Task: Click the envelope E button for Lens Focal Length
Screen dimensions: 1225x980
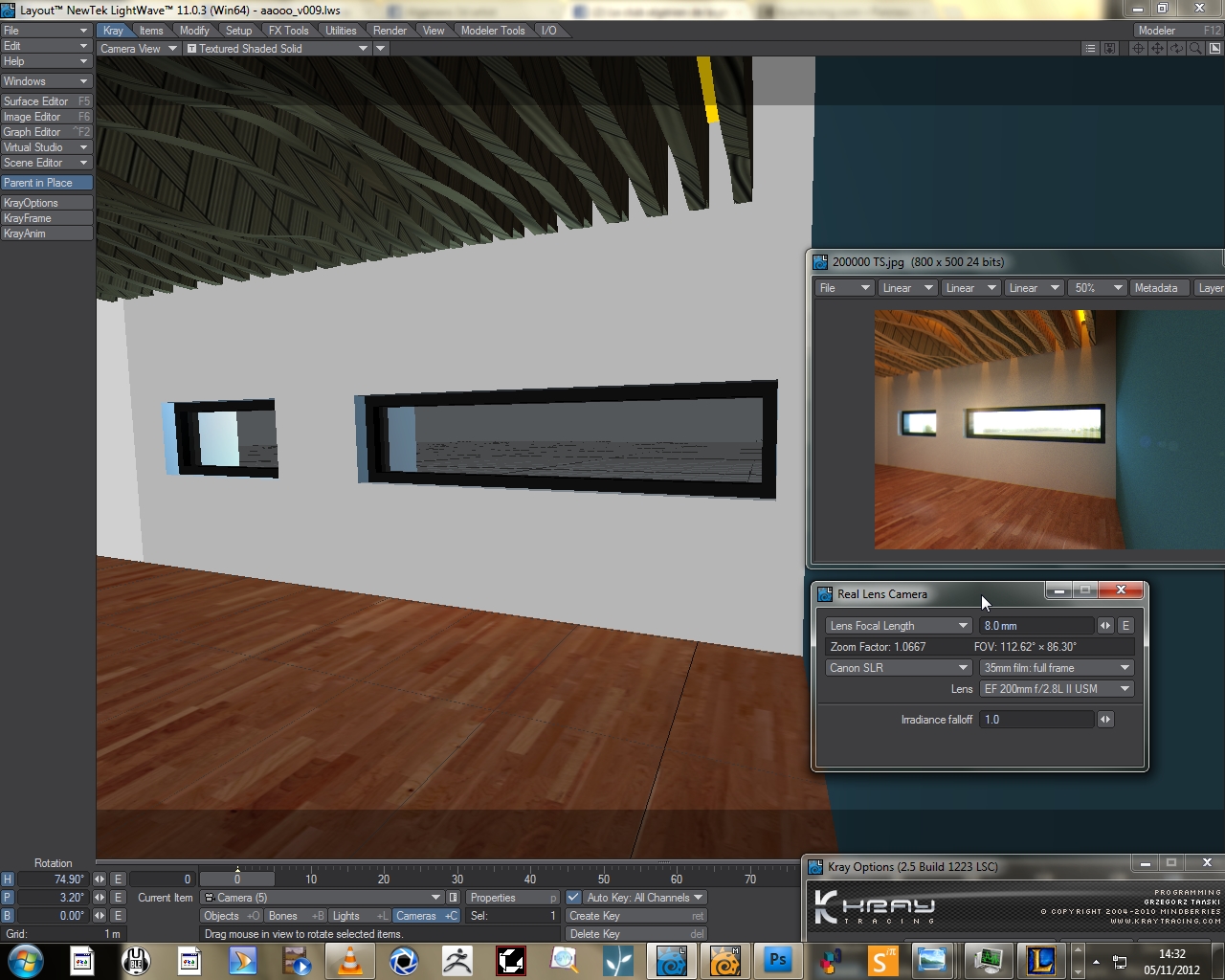Action: [1125, 626]
